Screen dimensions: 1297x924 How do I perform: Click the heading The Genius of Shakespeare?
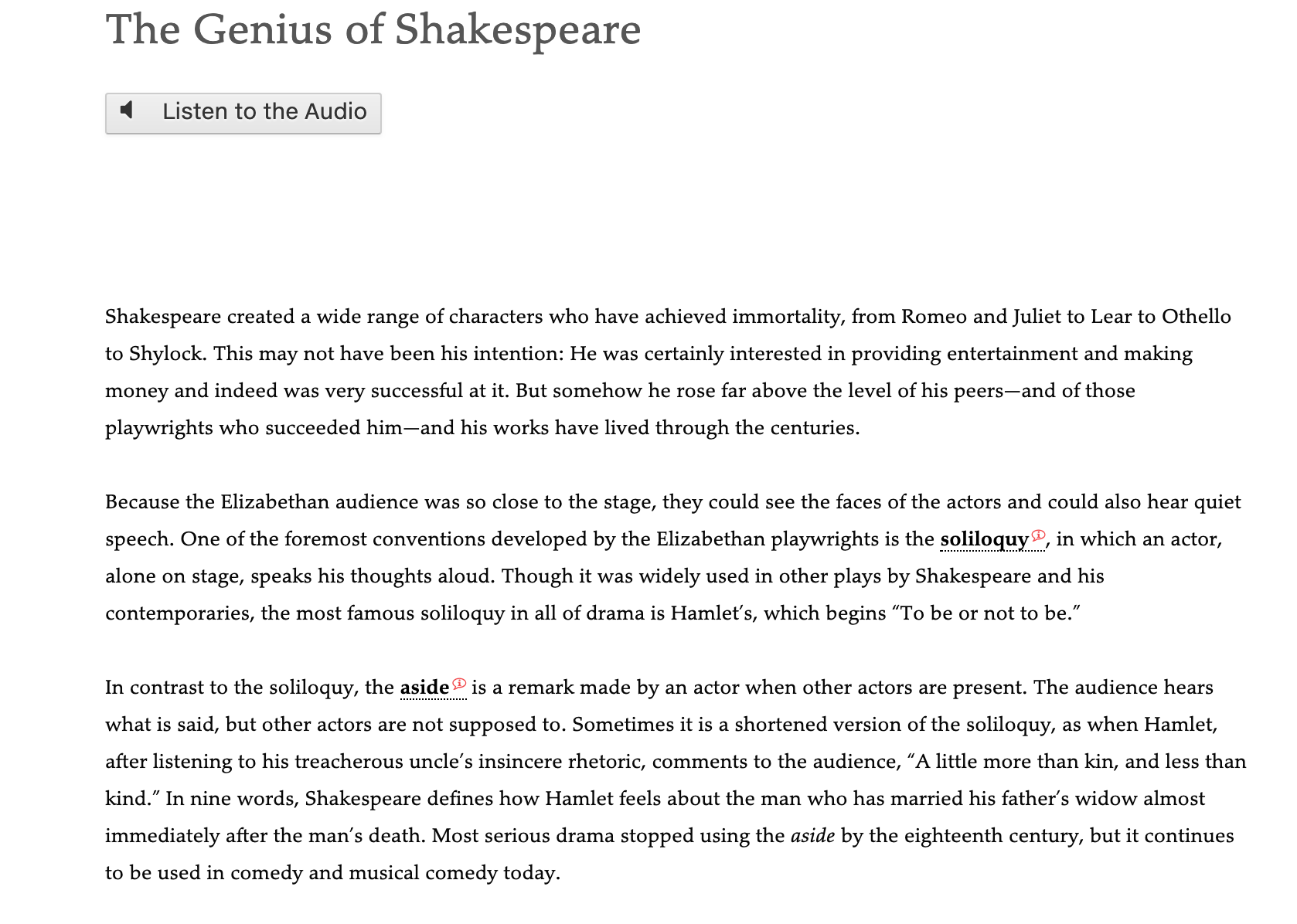pyautogui.click(x=373, y=29)
